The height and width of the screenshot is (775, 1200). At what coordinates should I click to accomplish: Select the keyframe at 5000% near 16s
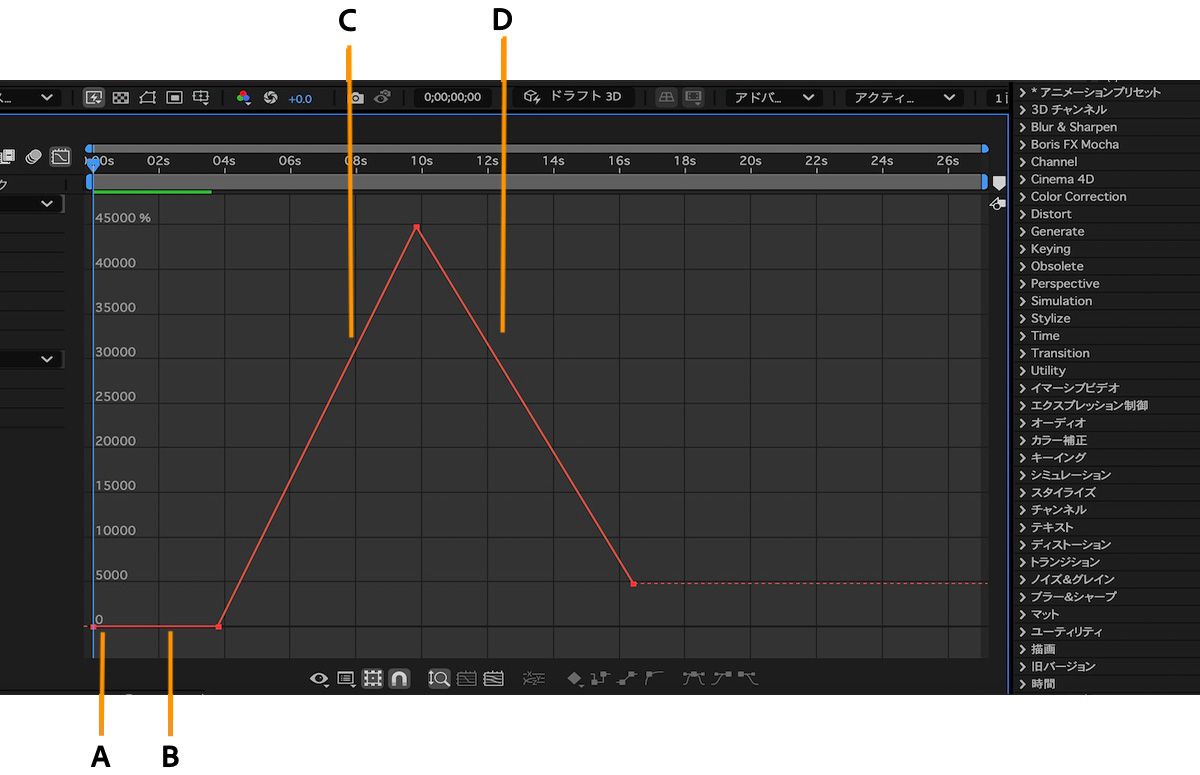633,583
